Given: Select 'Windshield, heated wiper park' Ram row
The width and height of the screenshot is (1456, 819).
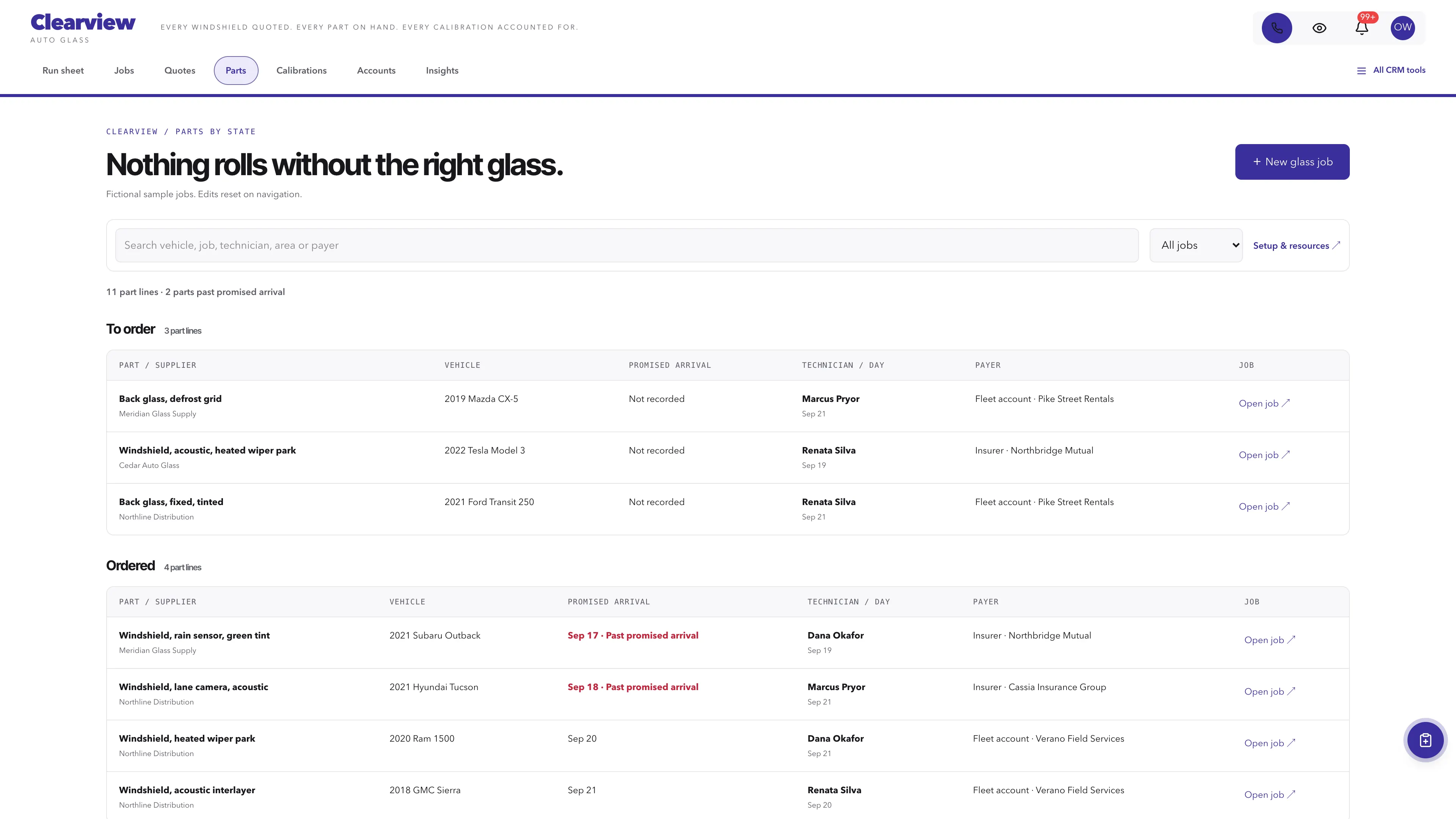Looking at the screenshot, I should tap(187, 738).
